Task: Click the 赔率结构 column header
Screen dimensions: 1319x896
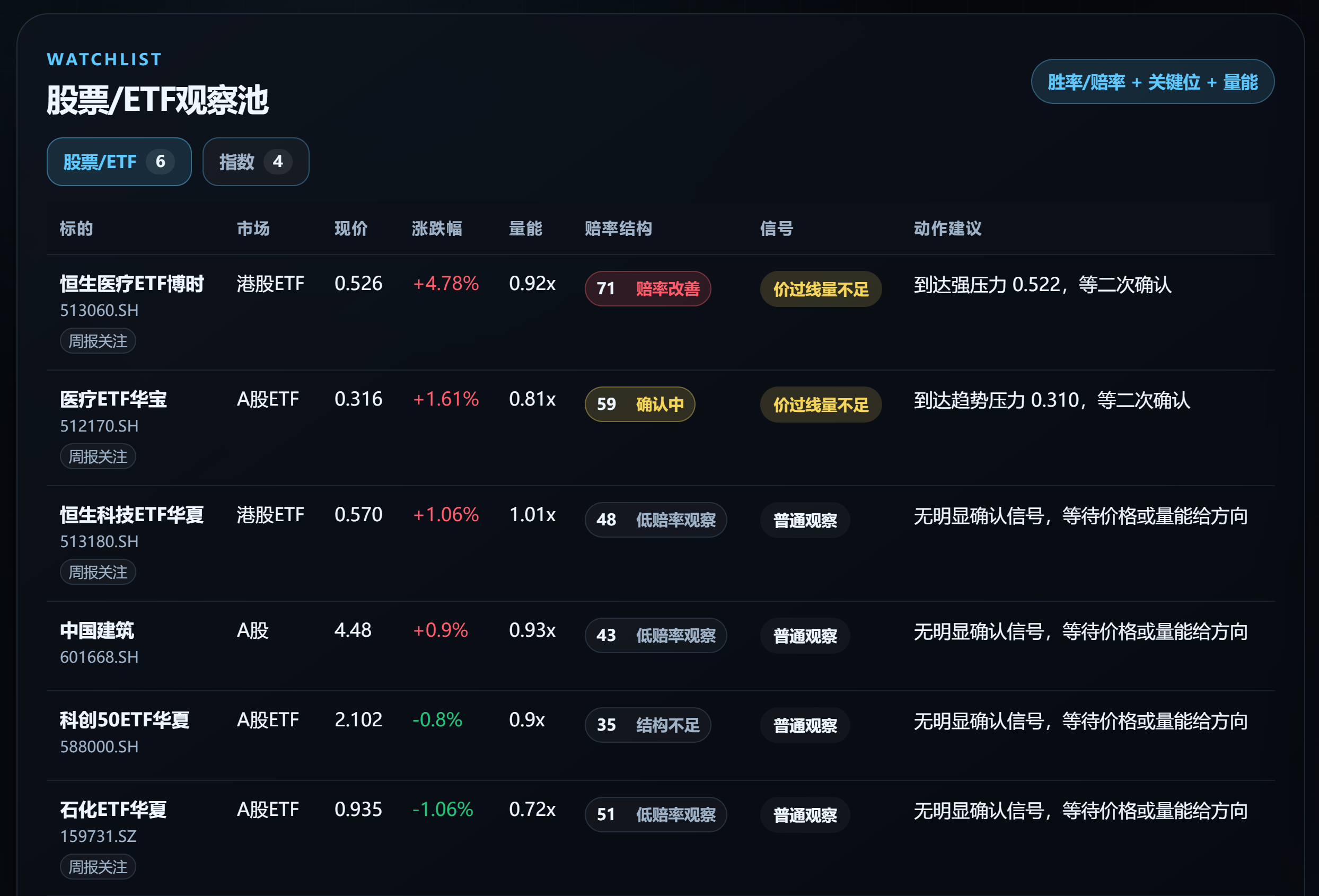Action: point(619,229)
